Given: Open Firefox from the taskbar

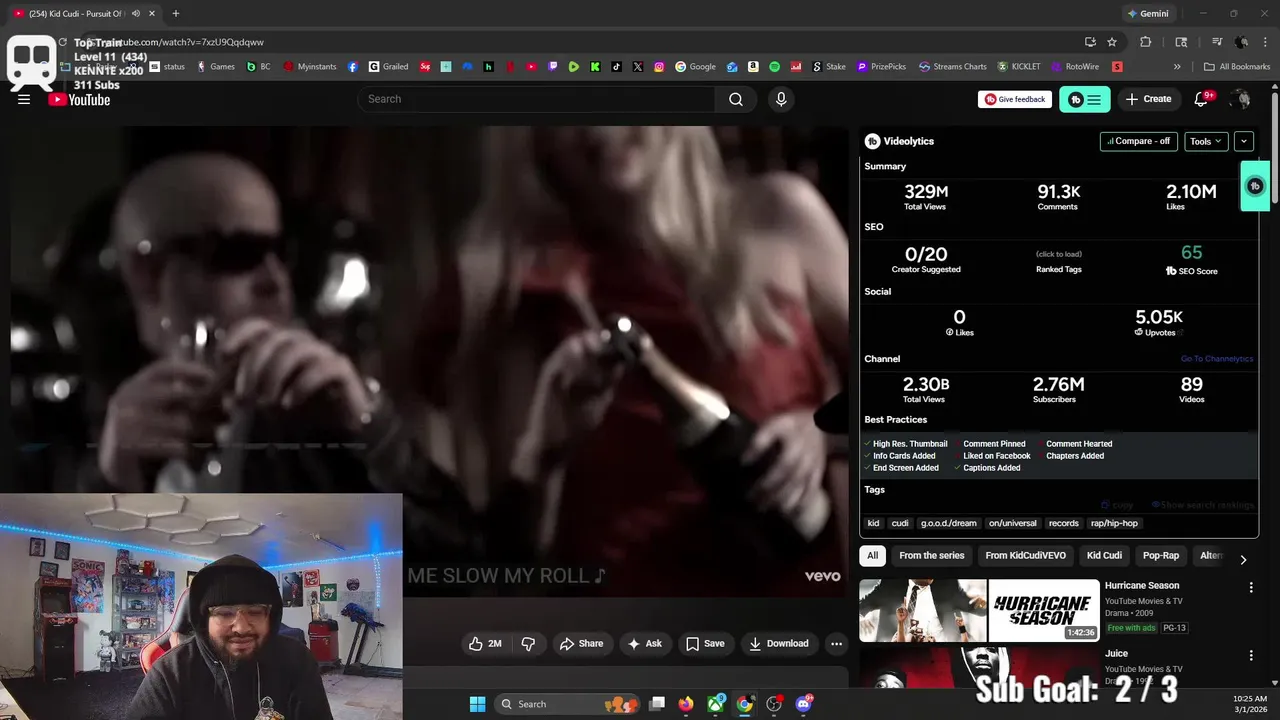Looking at the screenshot, I should [686, 704].
